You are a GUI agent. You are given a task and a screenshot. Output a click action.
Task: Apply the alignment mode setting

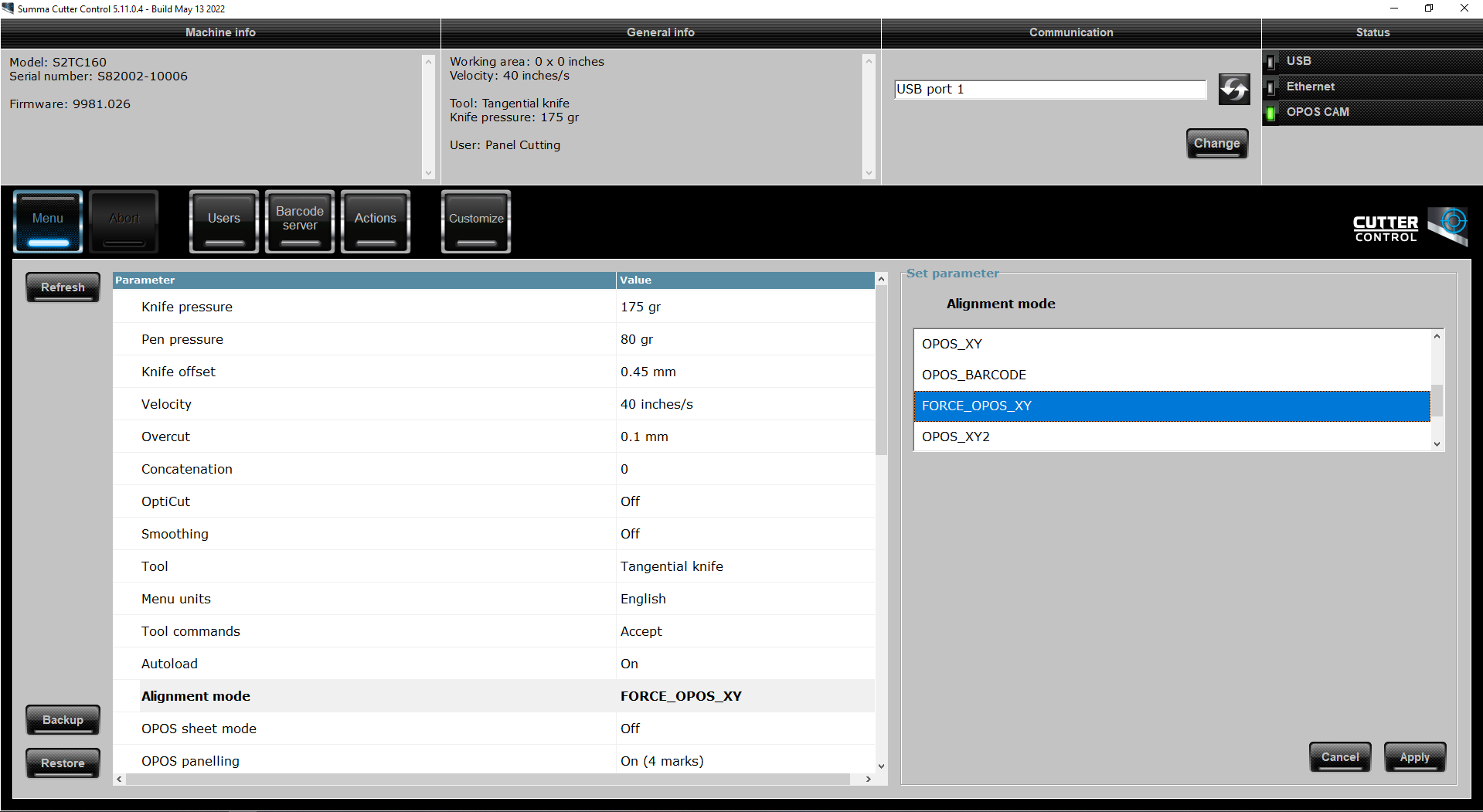[x=1415, y=757]
